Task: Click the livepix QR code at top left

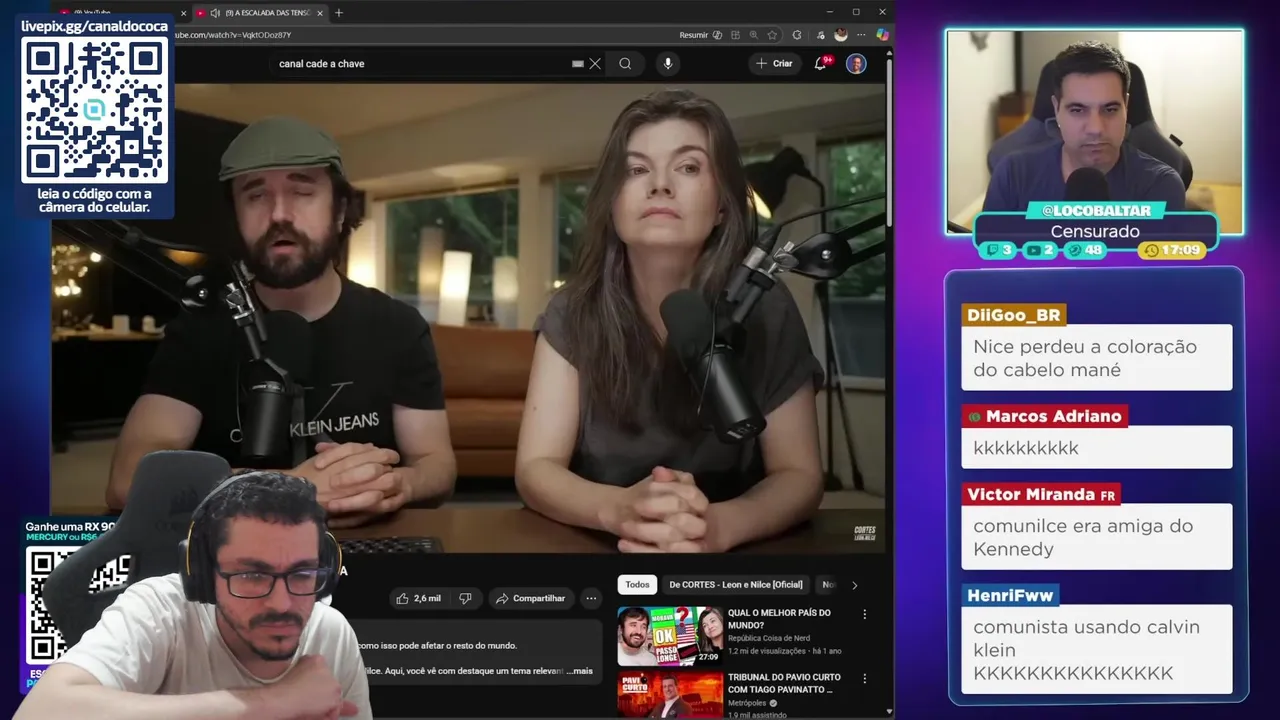Action: (95, 110)
